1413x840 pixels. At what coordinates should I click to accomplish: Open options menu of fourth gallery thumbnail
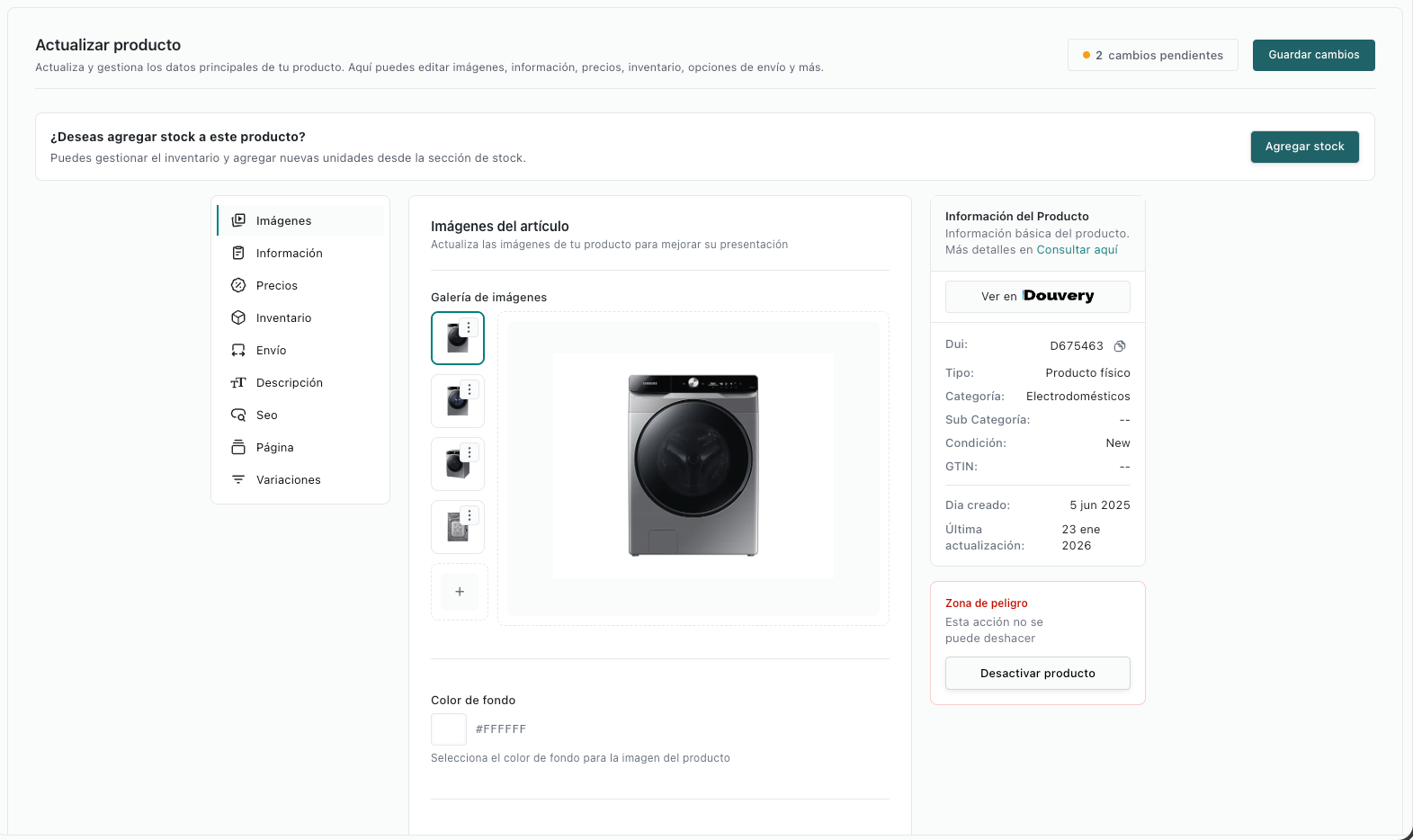pyautogui.click(x=470, y=515)
